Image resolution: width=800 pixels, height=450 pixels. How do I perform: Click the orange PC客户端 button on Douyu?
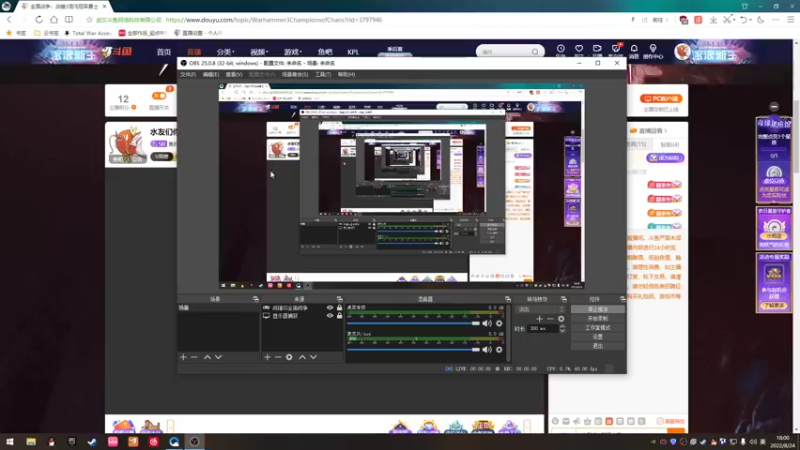(661, 98)
